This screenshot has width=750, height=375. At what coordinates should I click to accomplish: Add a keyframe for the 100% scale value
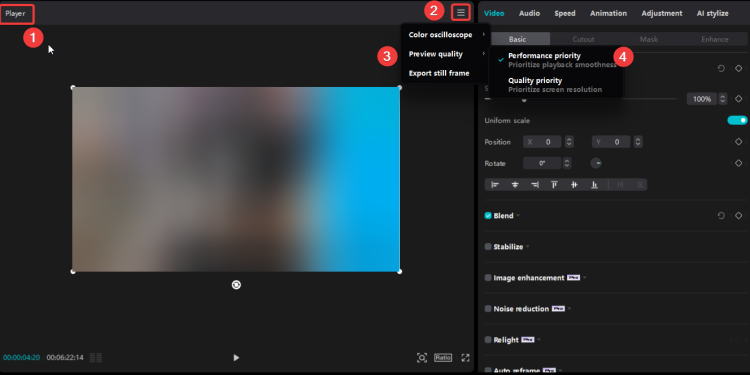click(739, 99)
